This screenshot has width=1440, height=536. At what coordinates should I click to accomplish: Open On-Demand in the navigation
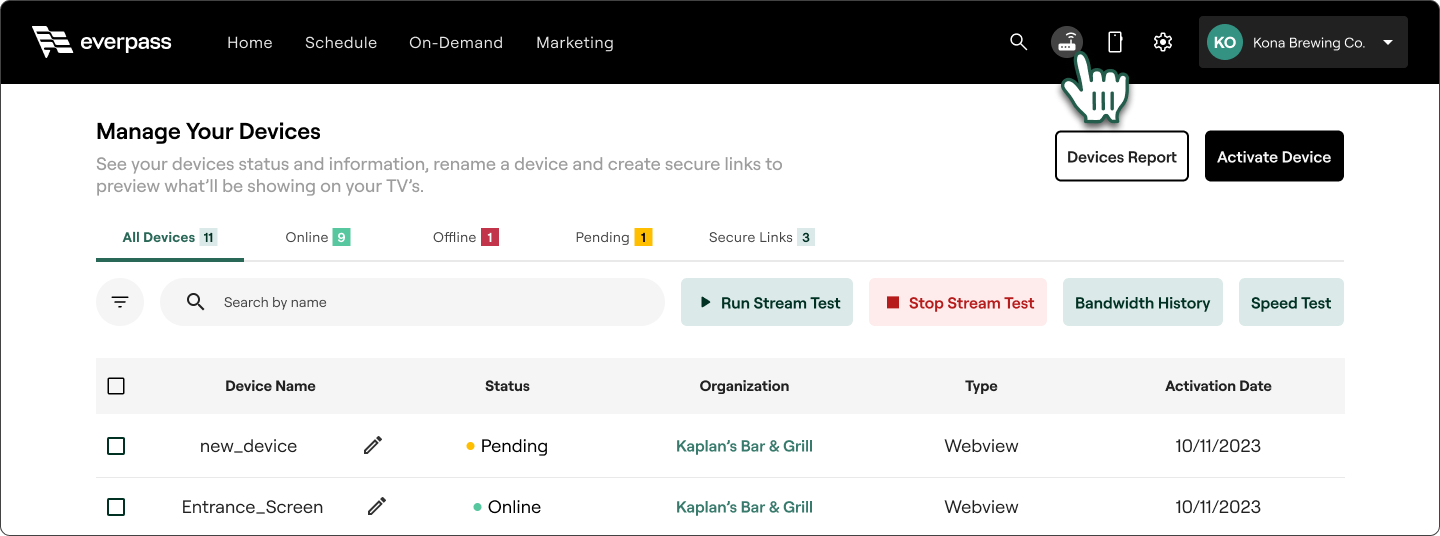[x=456, y=42]
